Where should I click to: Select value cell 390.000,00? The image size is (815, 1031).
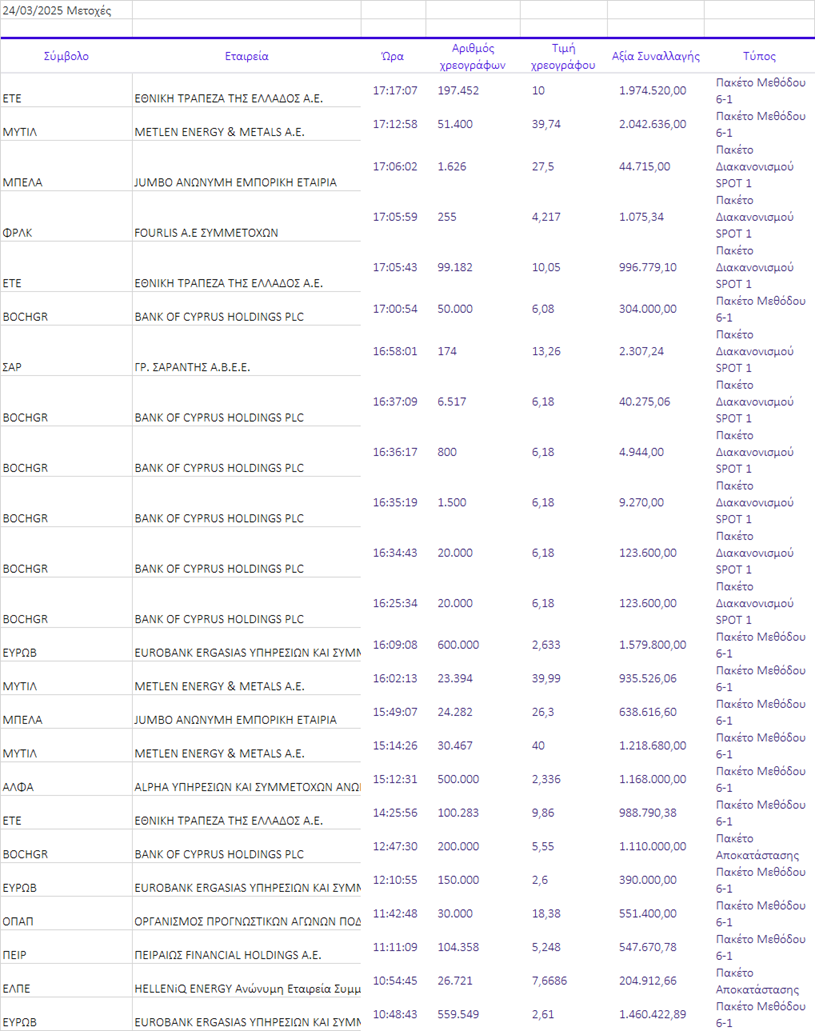point(647,880)
